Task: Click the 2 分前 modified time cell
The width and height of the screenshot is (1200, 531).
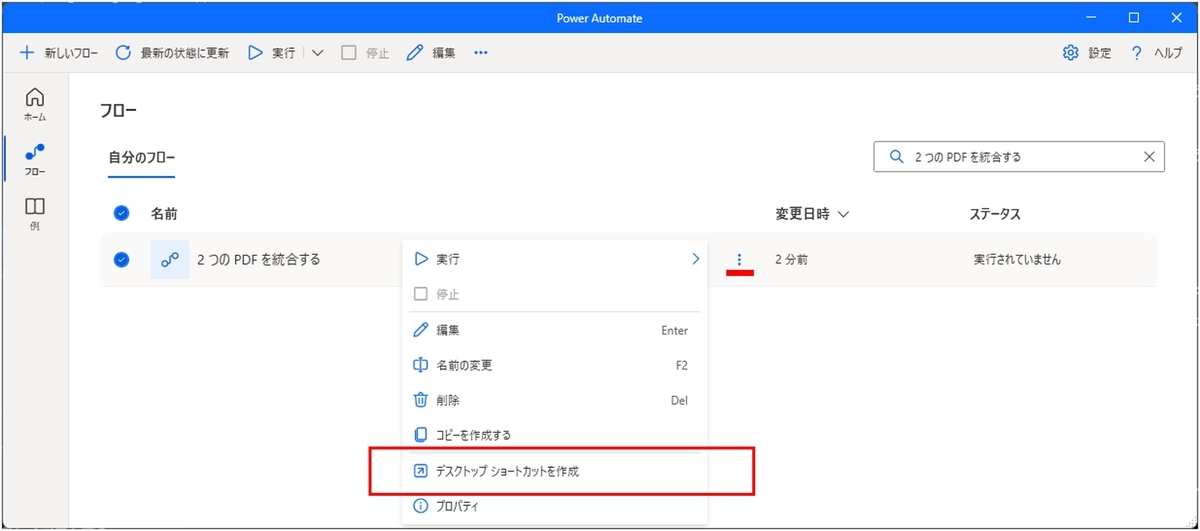Action: pyautogui.click(x=792, y=260)
